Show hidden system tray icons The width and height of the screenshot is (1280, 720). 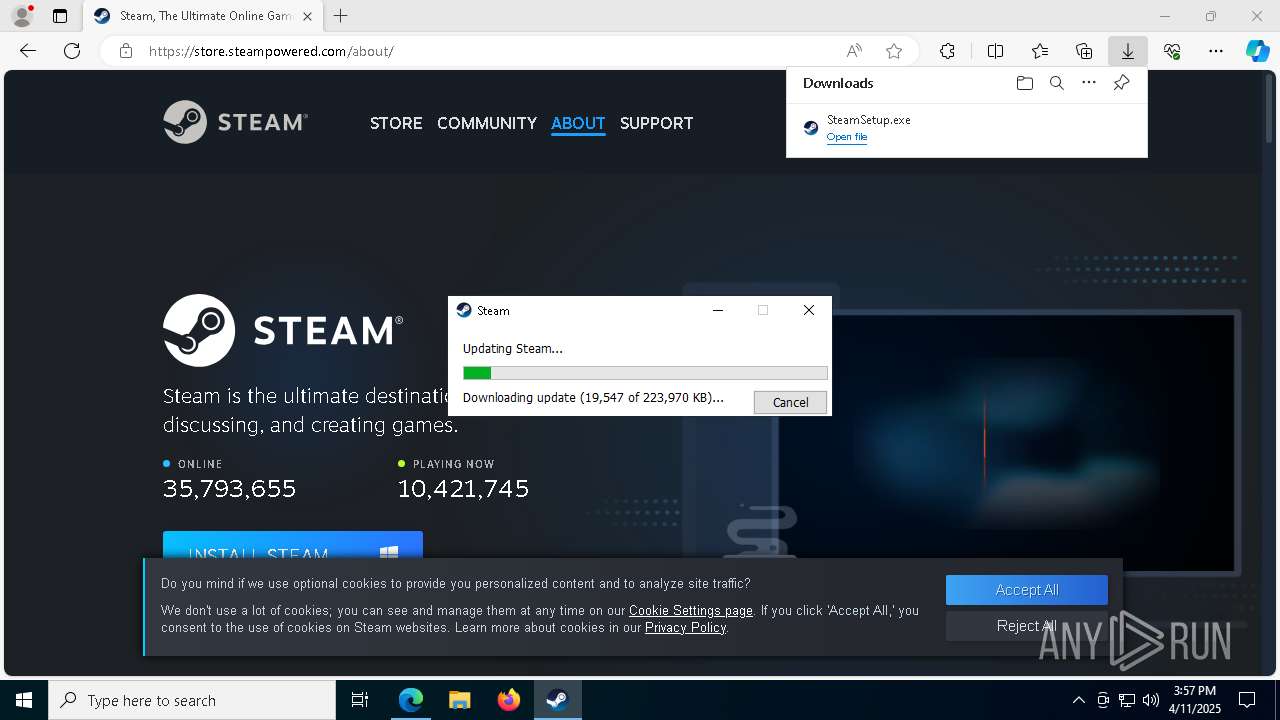(1078, 700)
